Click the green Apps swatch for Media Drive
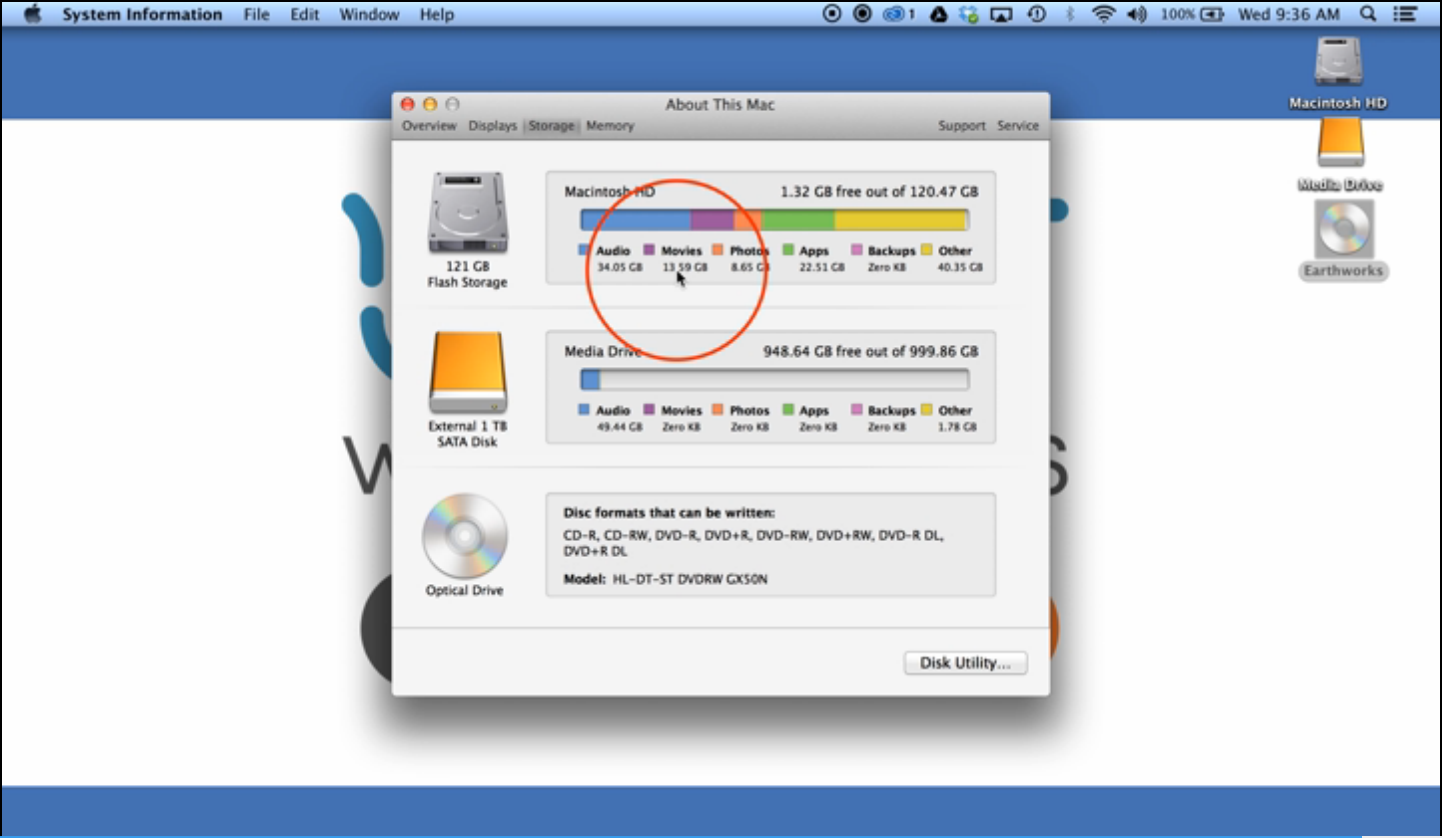Image resolution: width=1442 pixels, height=838 pixels. [788, 410]
